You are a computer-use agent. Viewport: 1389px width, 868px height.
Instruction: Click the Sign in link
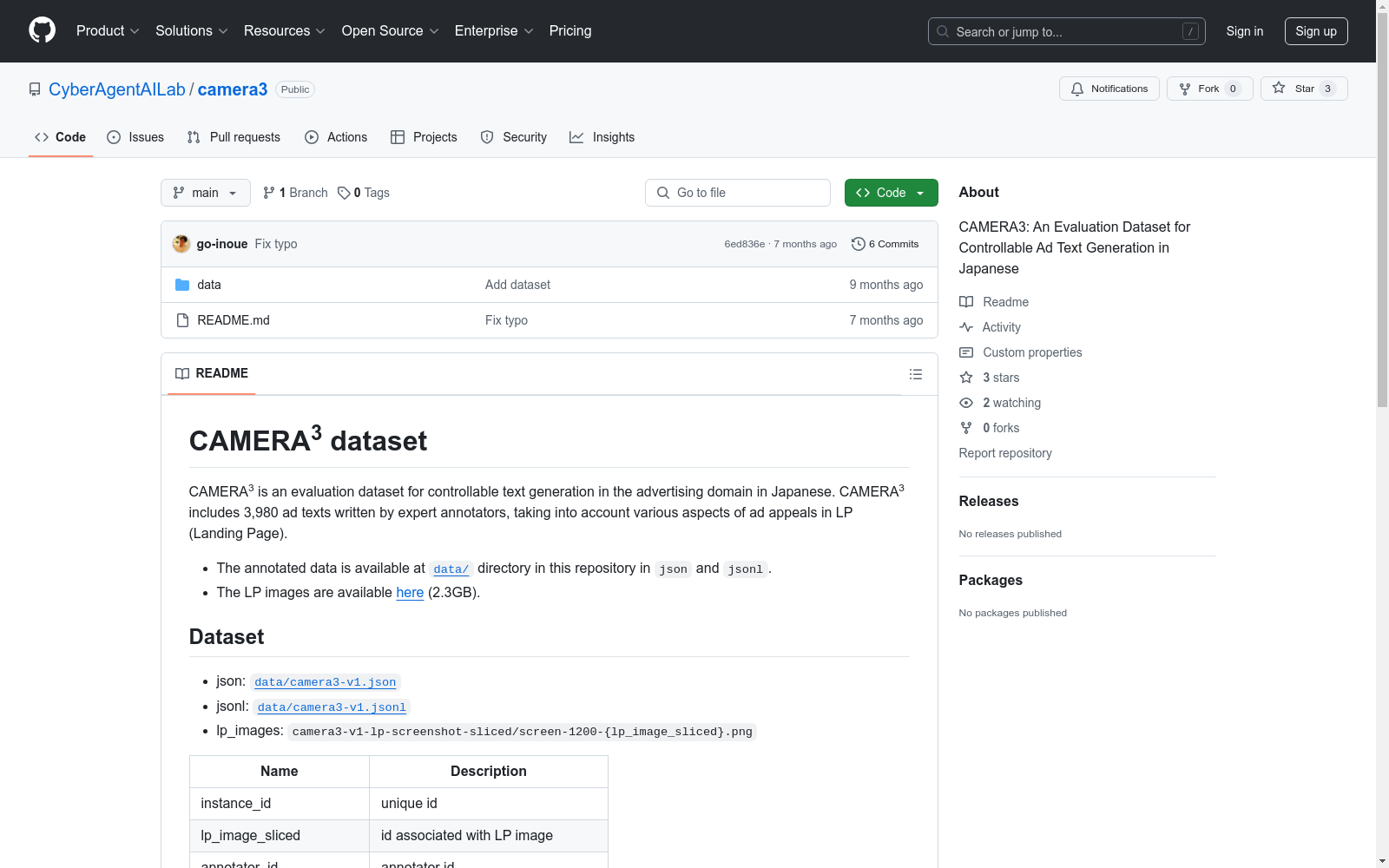coord(1244,31)
